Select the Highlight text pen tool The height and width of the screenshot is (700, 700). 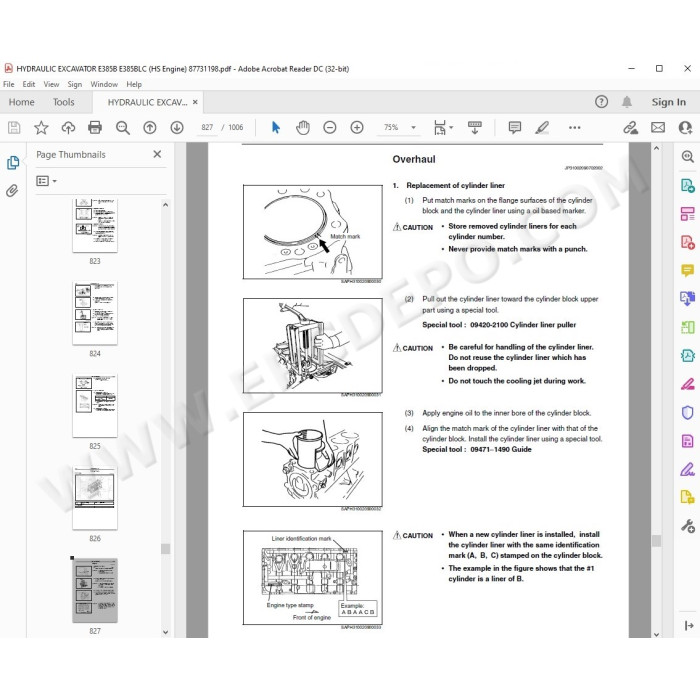[542, 128]
